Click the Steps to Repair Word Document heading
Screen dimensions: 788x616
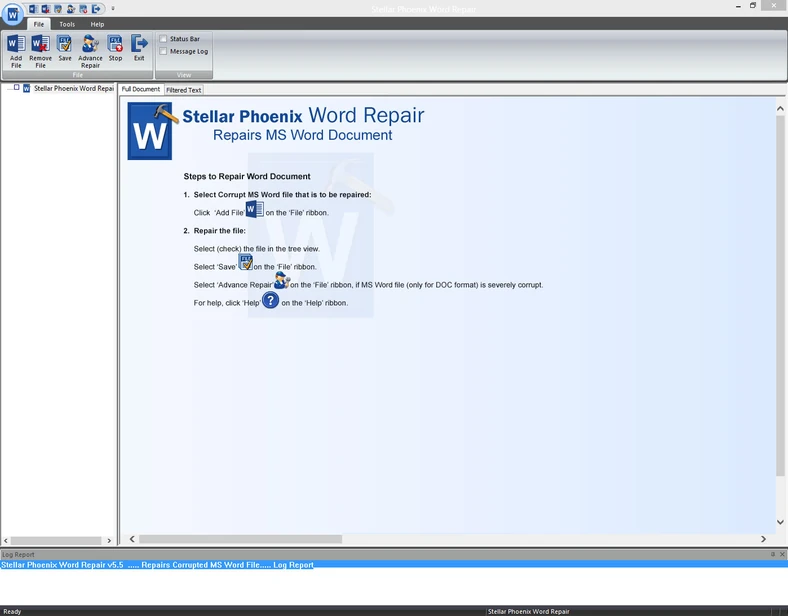tap(247, 176)
